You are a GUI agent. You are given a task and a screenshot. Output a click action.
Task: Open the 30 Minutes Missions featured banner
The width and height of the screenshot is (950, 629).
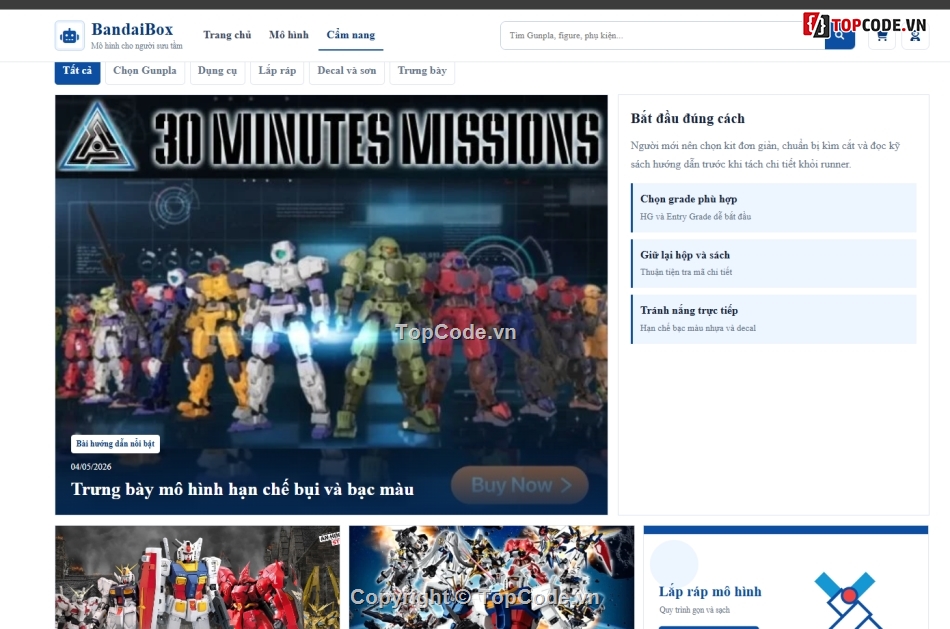click(331, 305)
